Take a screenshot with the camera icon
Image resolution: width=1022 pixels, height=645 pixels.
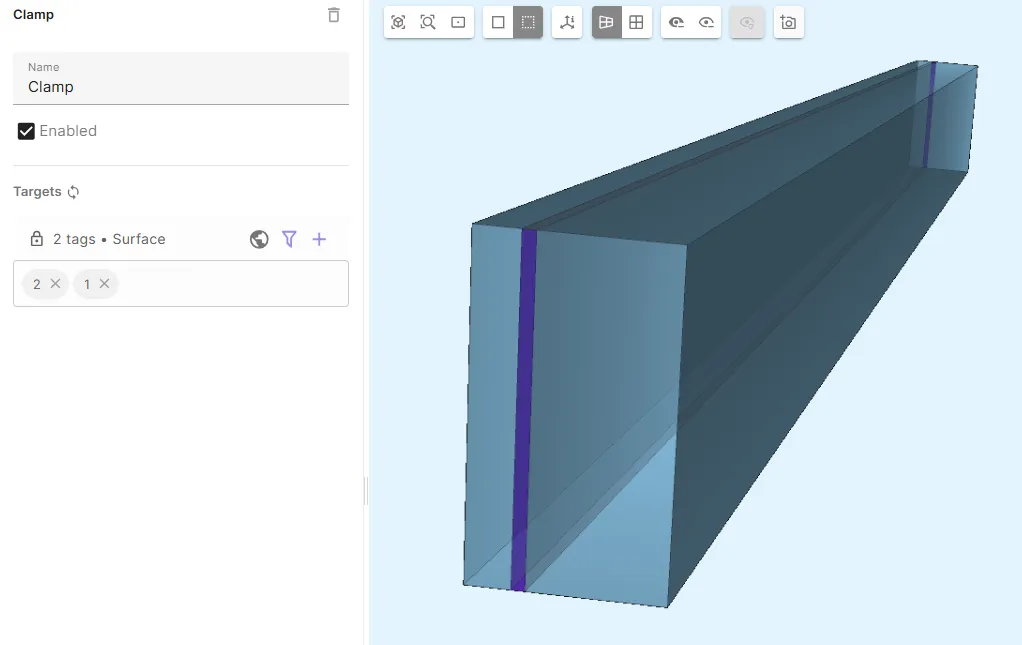coord(789,22)
